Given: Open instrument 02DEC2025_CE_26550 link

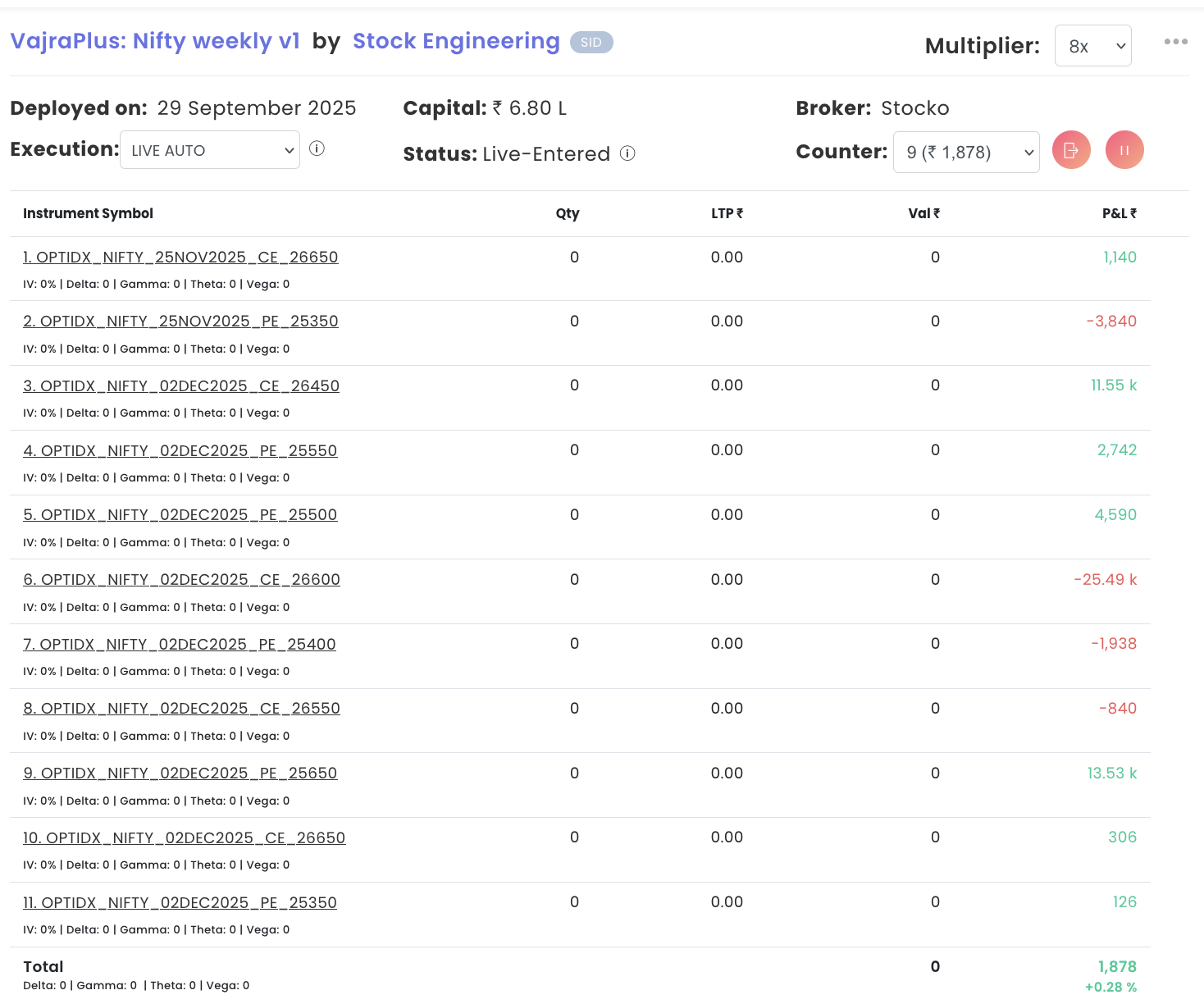Looking at the screenshot, I should pyautogui.click(x=181, y=709).
